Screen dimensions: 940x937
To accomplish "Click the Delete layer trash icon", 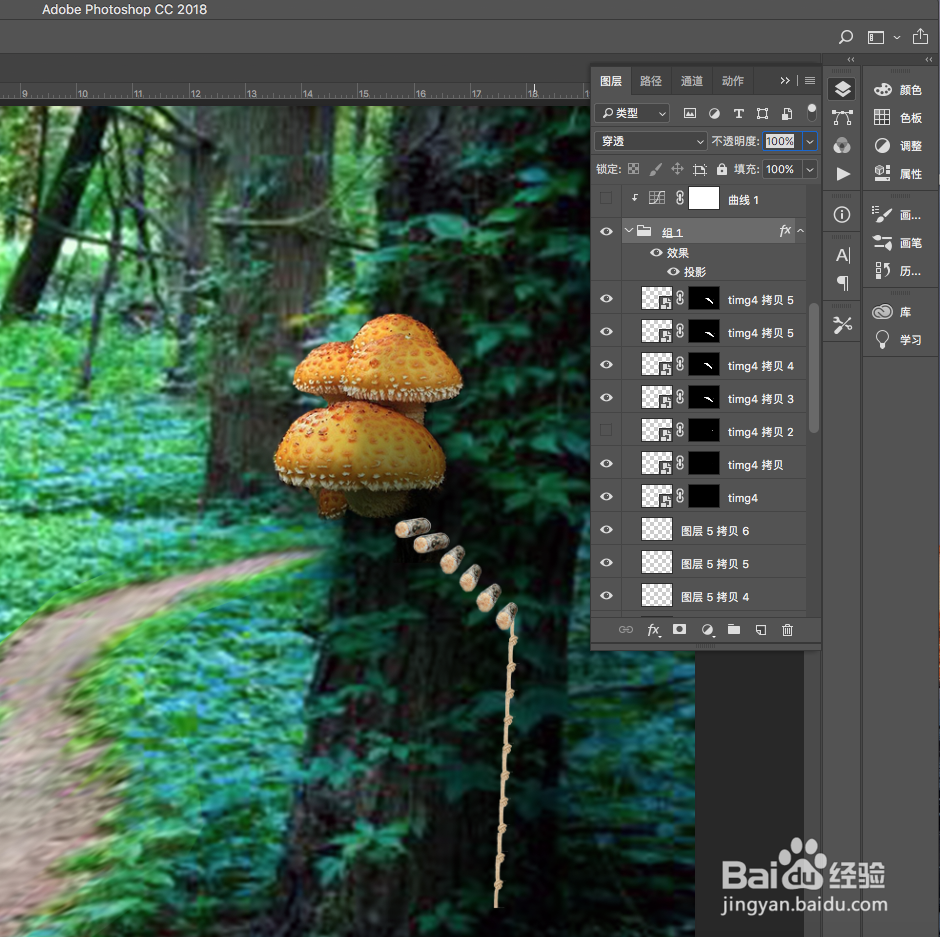I will tap(788, 630).
